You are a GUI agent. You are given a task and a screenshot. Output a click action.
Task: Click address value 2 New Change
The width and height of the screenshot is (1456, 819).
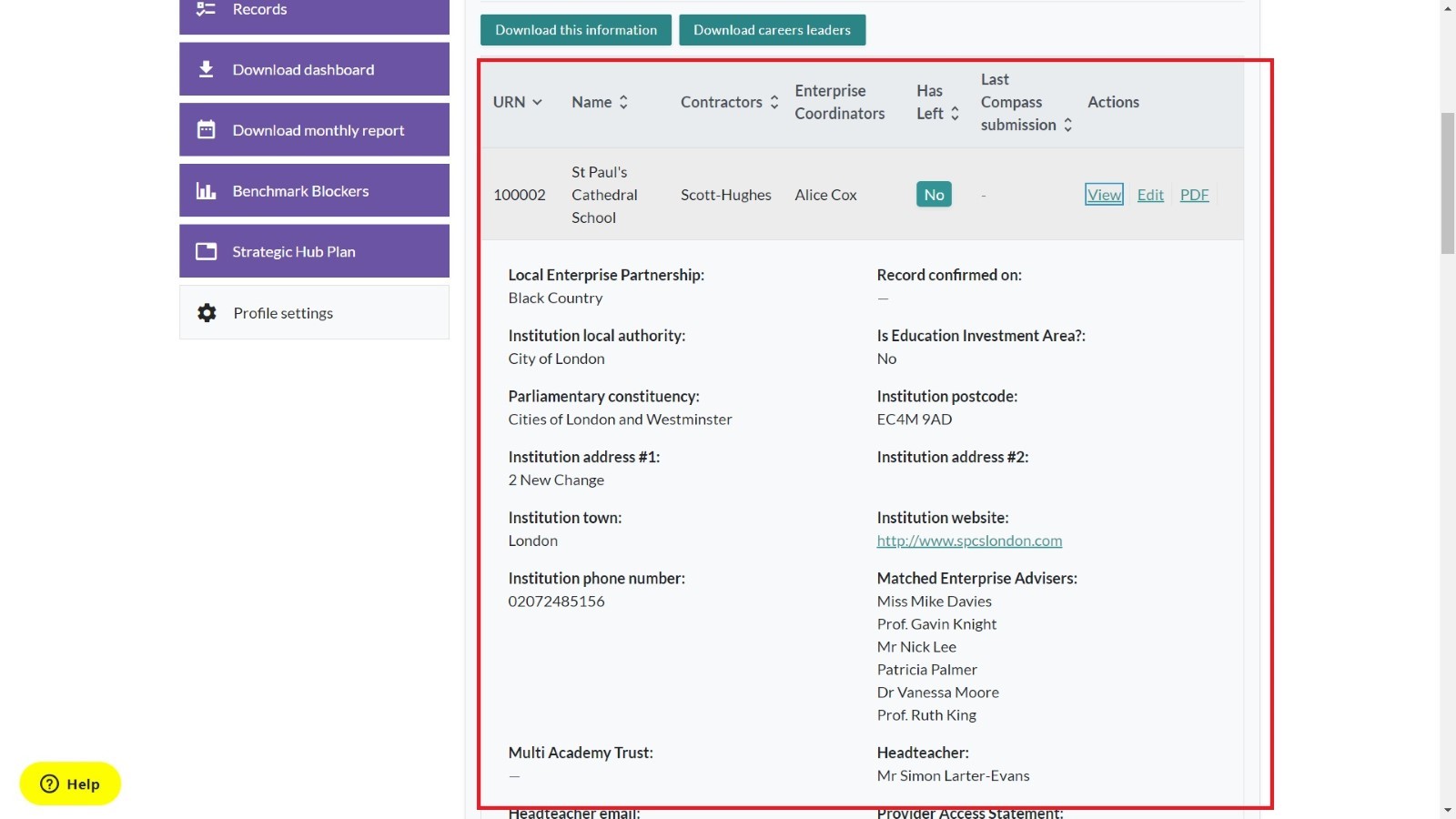556,480
